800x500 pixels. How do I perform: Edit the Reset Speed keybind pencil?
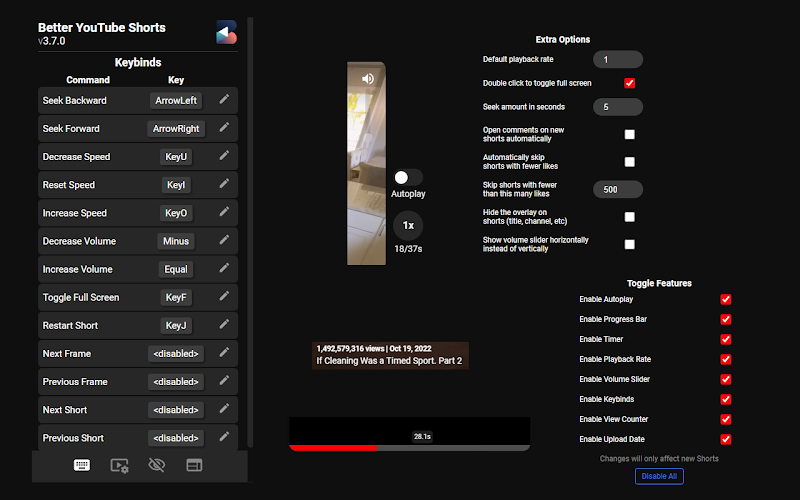click(x=224, y=184)
